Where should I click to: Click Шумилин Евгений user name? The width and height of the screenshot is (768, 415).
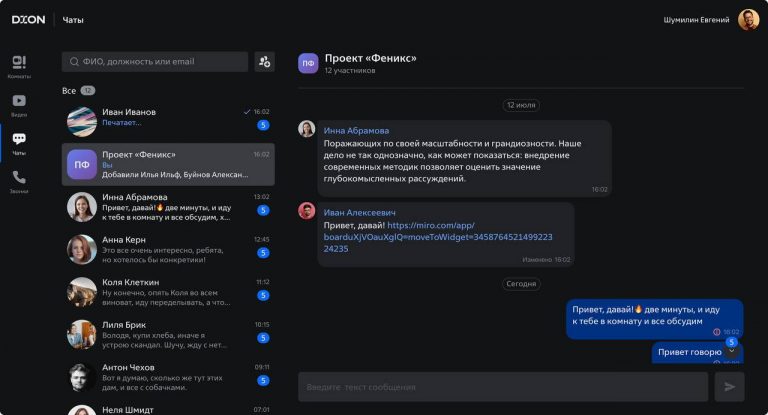tap(696, 20)
